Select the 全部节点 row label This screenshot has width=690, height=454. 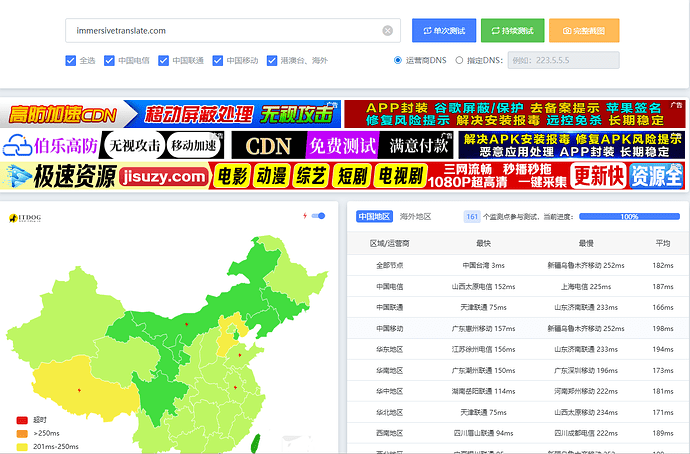[389, 265]
